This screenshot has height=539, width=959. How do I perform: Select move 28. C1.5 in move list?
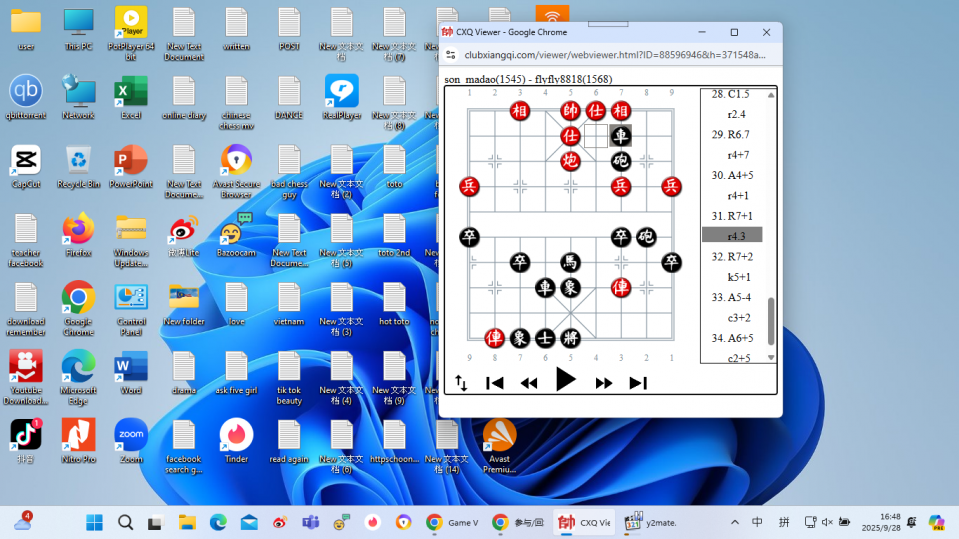tap(730, 94)
